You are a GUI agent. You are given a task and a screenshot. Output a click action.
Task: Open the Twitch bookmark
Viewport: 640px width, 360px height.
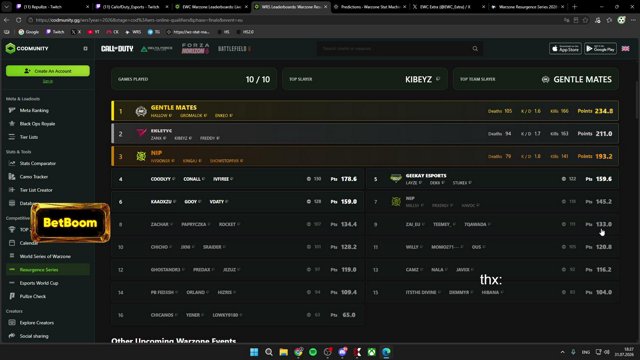(x=55, y=32)
